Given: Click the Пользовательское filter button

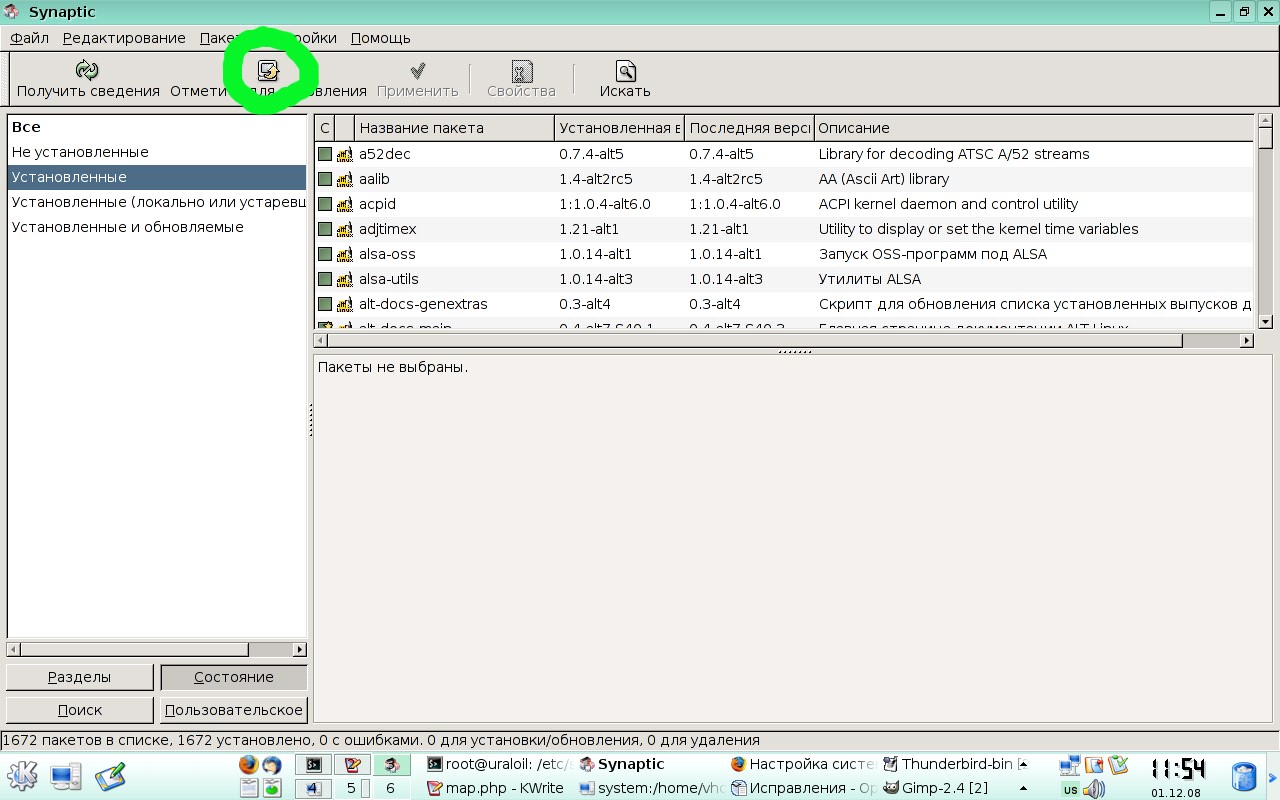Looking at the screenshot, I should (234, 710).
